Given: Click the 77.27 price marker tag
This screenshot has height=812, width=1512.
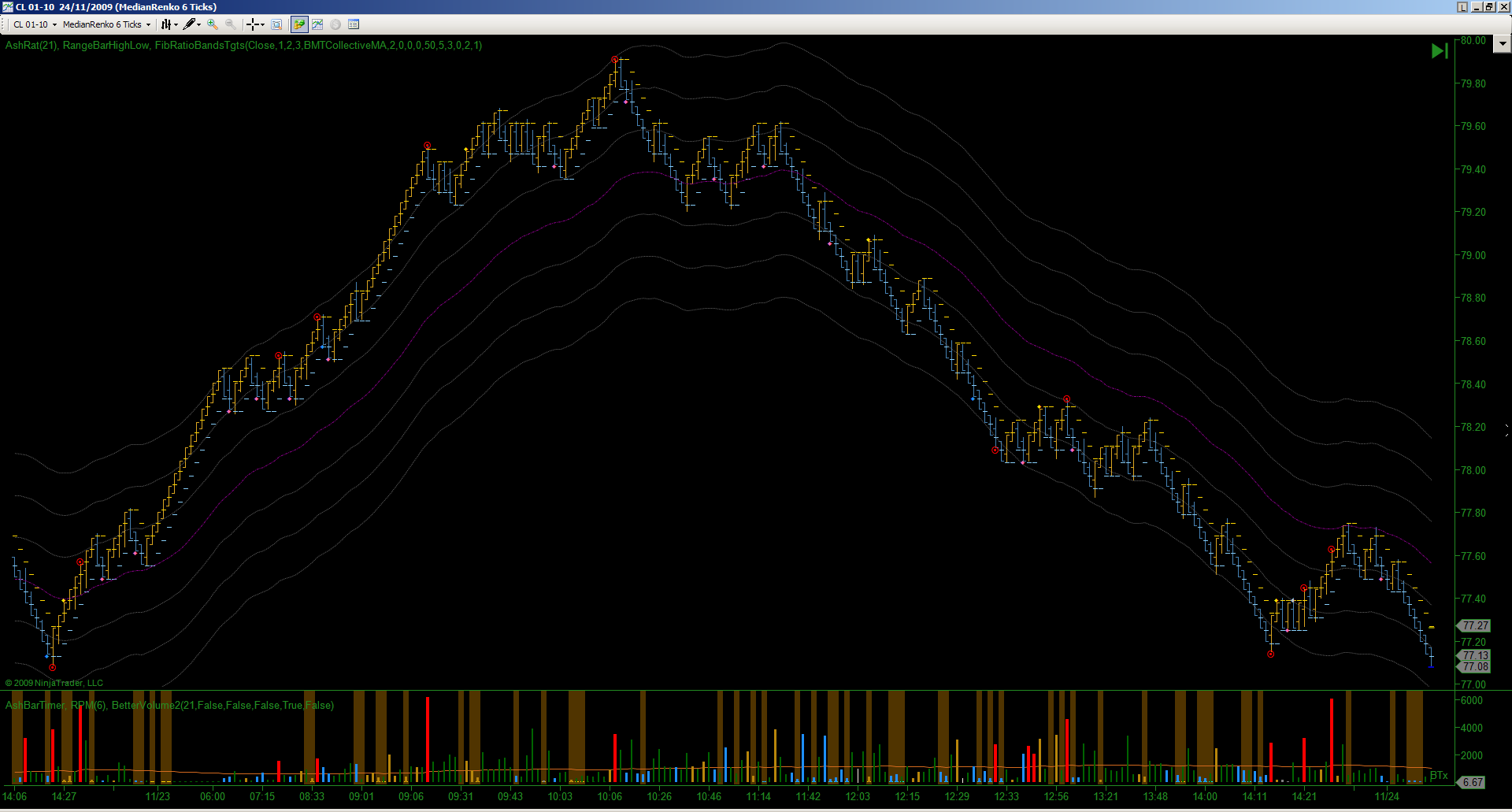Looking at the screenshot, I should (1474, 625).
